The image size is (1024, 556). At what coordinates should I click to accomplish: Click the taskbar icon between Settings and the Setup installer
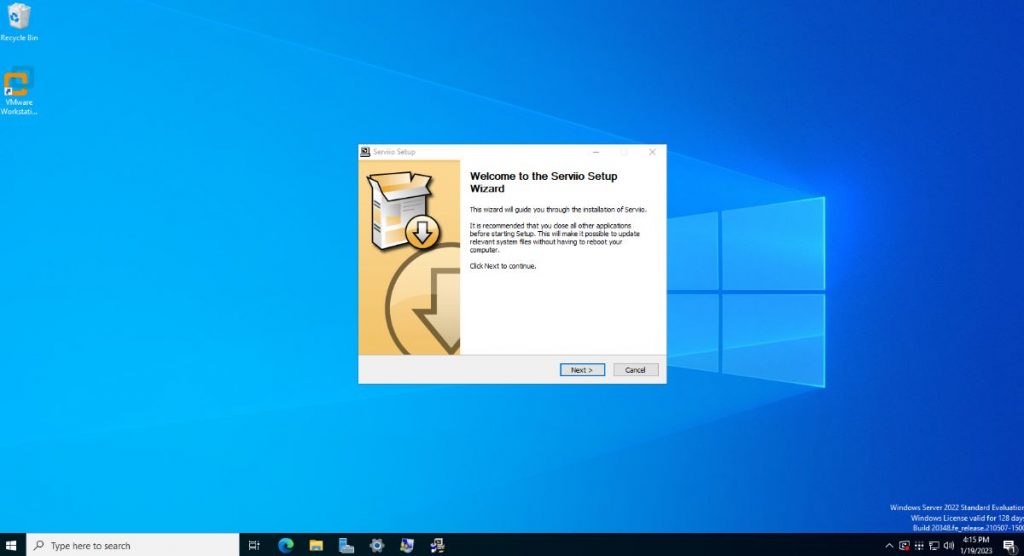pyautogui.click(x=407, y=545)
